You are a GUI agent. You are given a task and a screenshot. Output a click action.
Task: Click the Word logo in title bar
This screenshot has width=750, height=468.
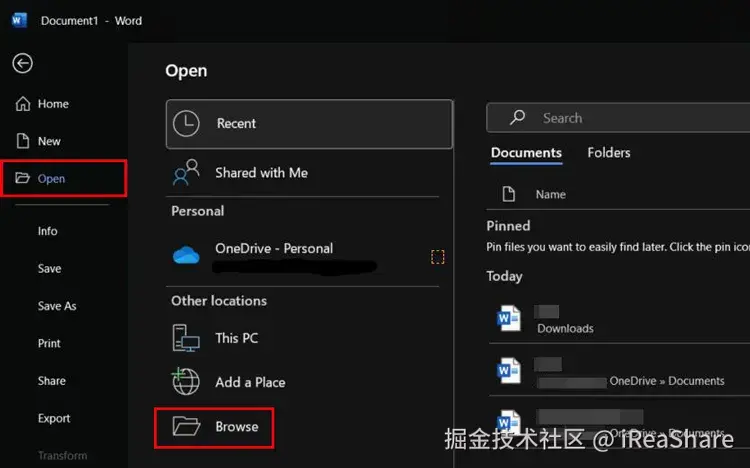click(x=20, y=21)
